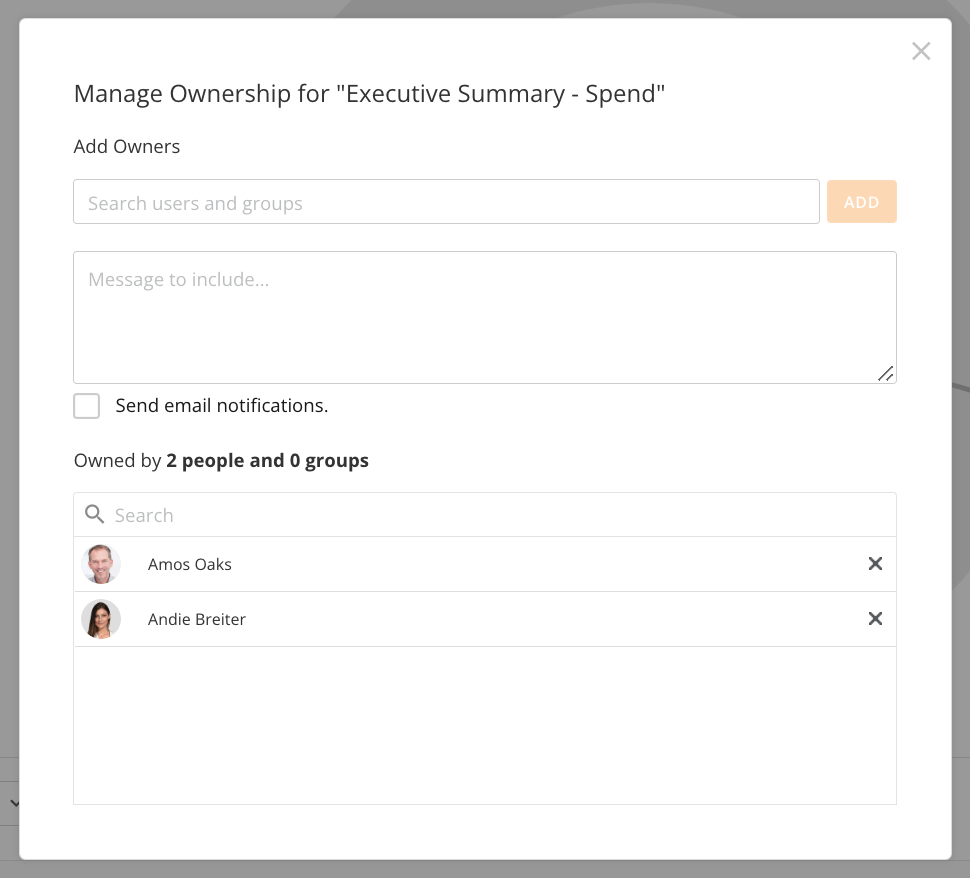This screenshot has height=878, width=970.
Task: Enable the Send email notifications checkbox
Action: pyautogui.click(x=87, y=406)
